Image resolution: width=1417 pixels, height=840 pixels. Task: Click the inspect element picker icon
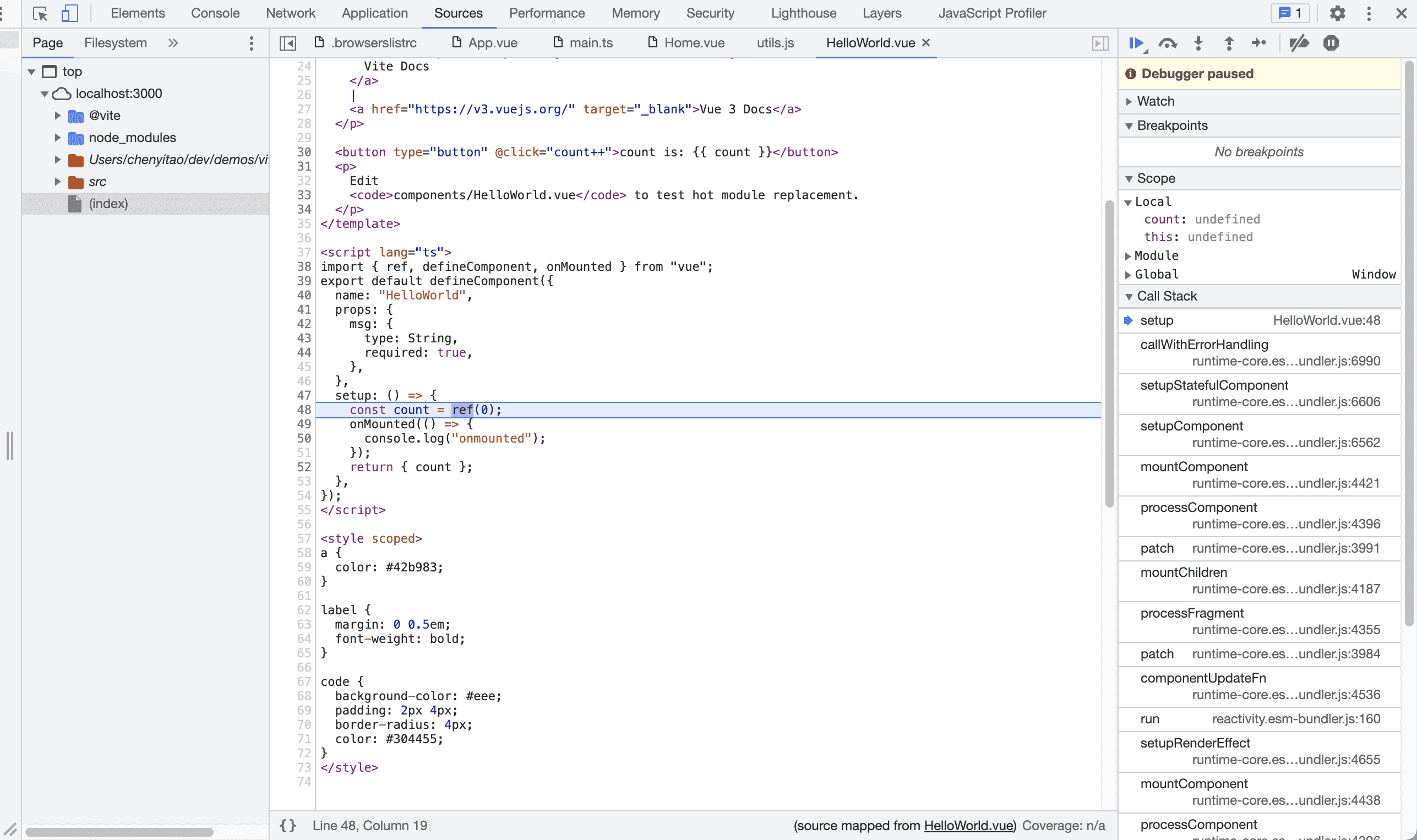click(40, 13)
